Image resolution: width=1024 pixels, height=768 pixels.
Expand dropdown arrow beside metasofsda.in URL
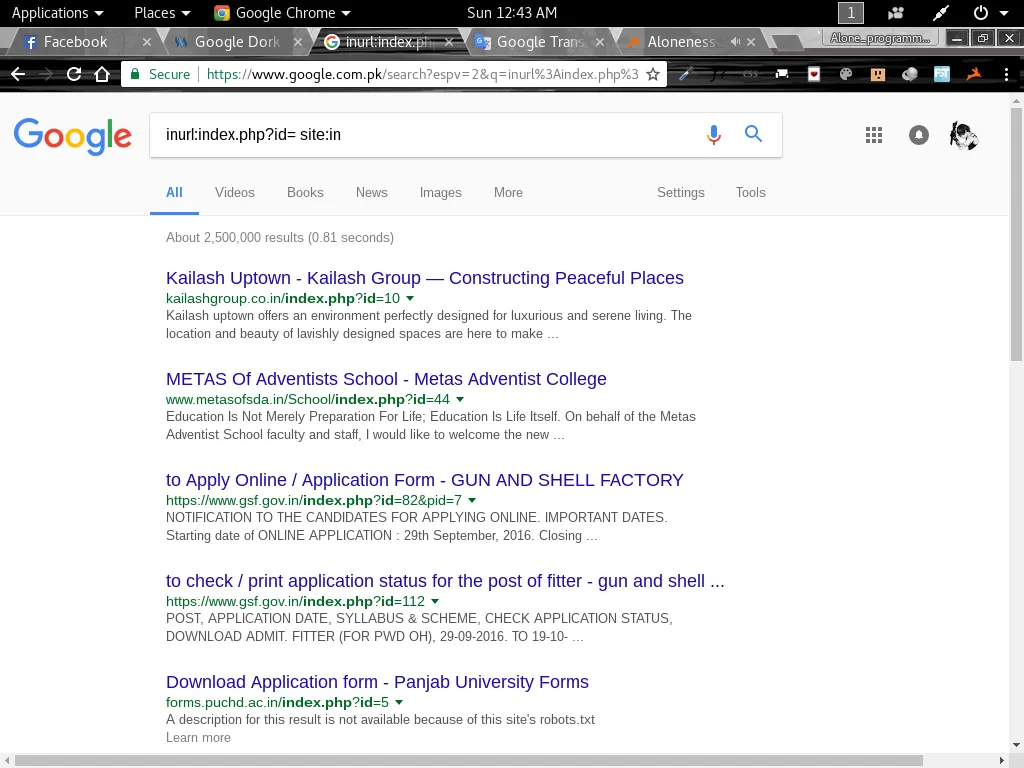[x=460, y=399]
